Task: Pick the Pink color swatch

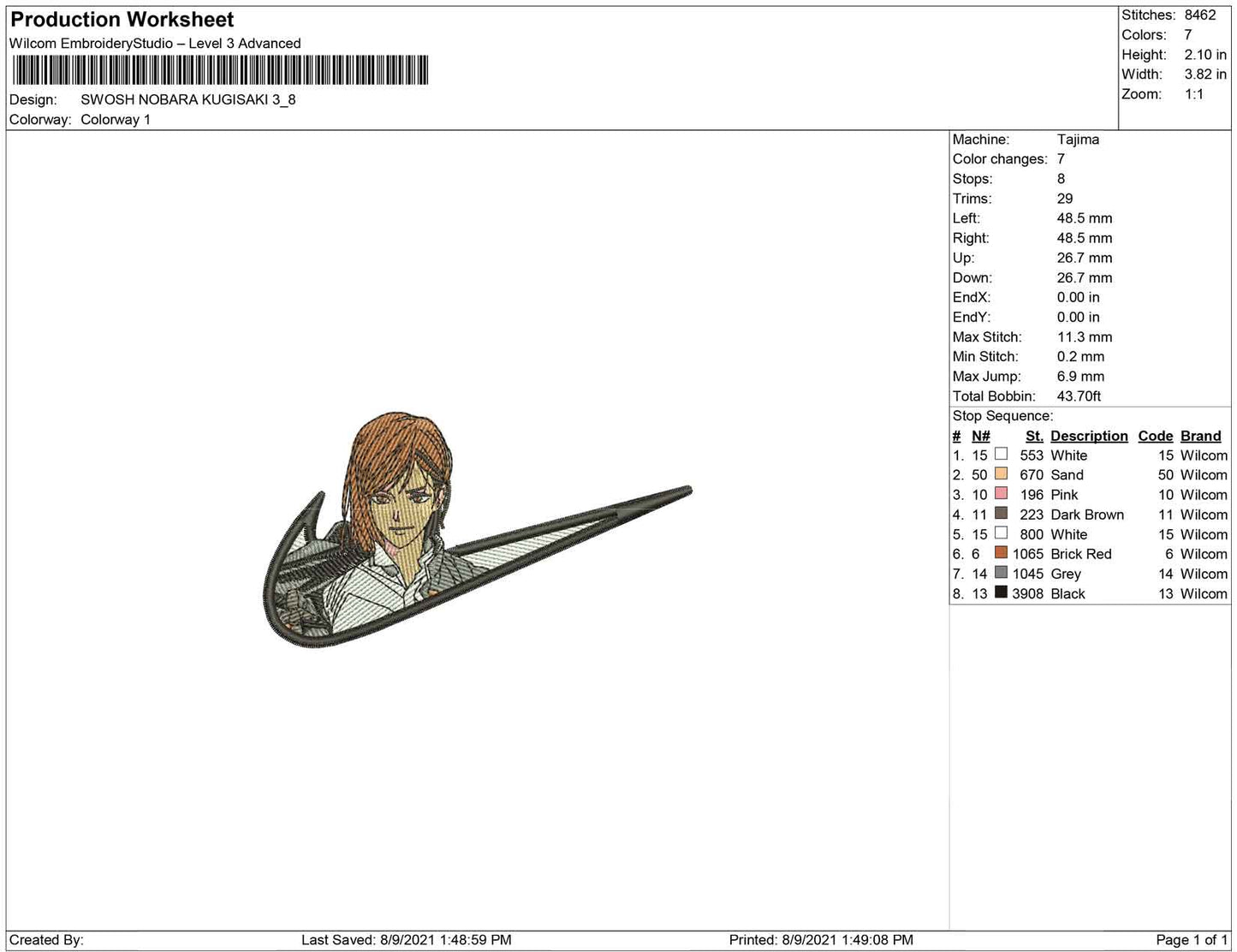Action: (1001, 494)
